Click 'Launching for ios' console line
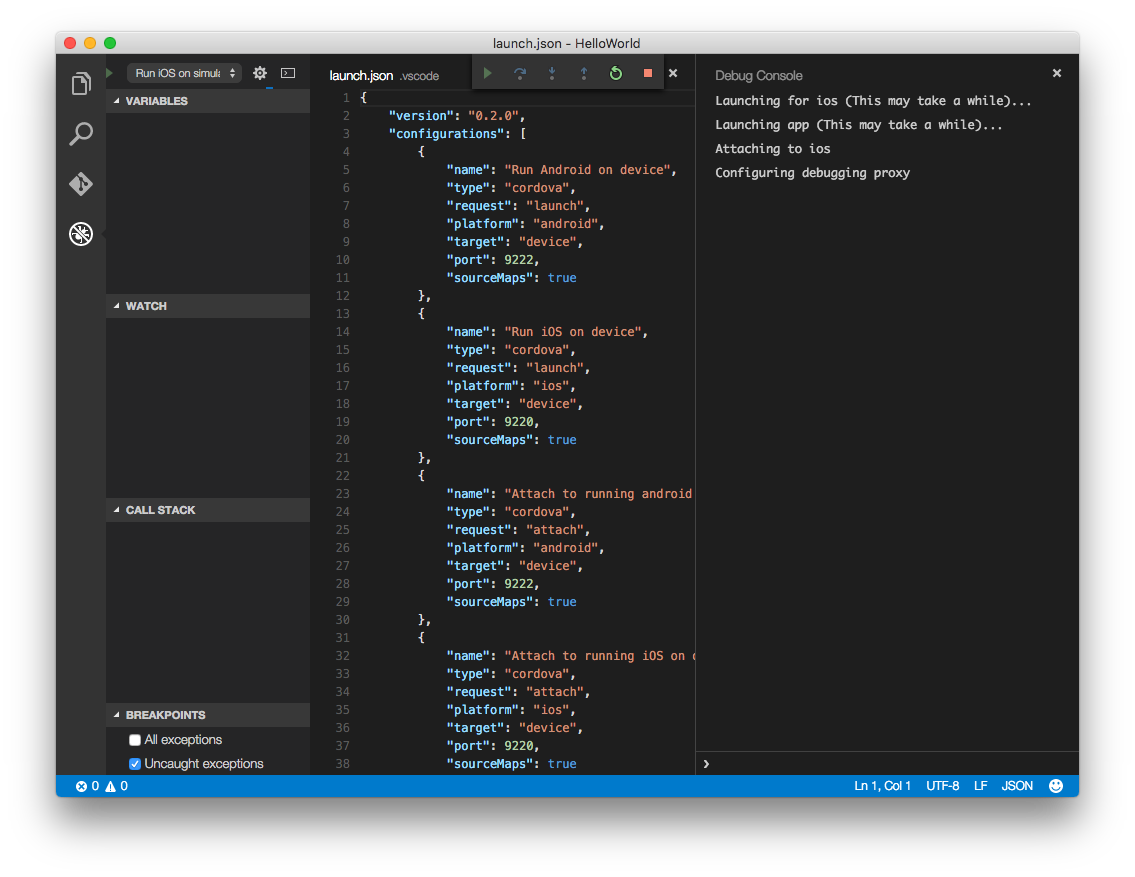Image resolution: width=1135 pixels, height=877 pixels. 873,101
